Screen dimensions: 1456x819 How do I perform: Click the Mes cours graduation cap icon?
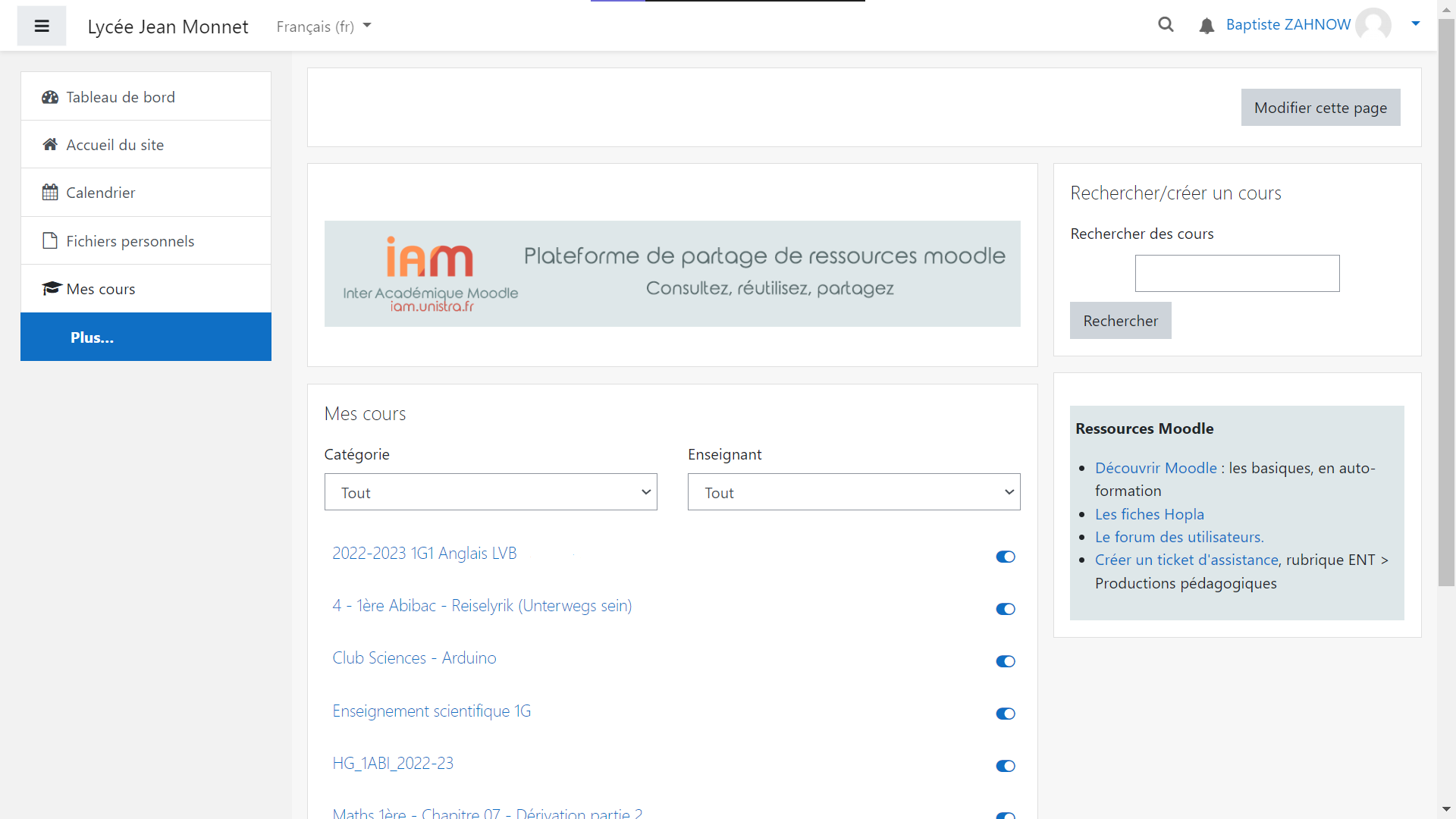(x=51, y=289)
